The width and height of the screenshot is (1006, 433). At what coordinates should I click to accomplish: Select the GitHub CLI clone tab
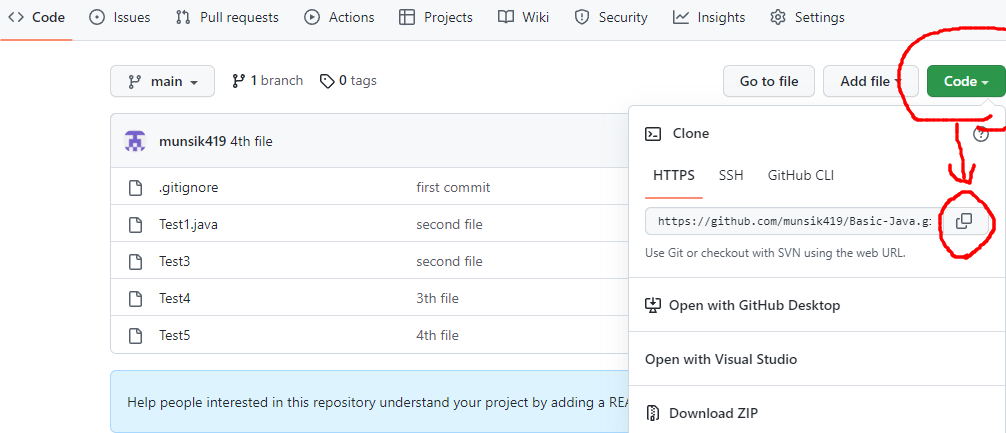point(801,175)
